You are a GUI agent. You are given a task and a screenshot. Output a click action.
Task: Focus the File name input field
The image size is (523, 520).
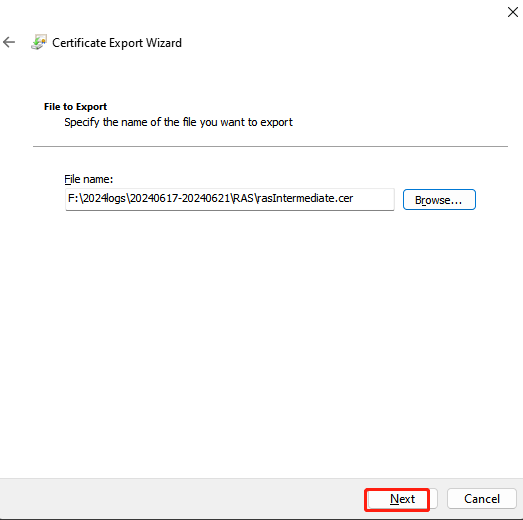click(229, 199)
